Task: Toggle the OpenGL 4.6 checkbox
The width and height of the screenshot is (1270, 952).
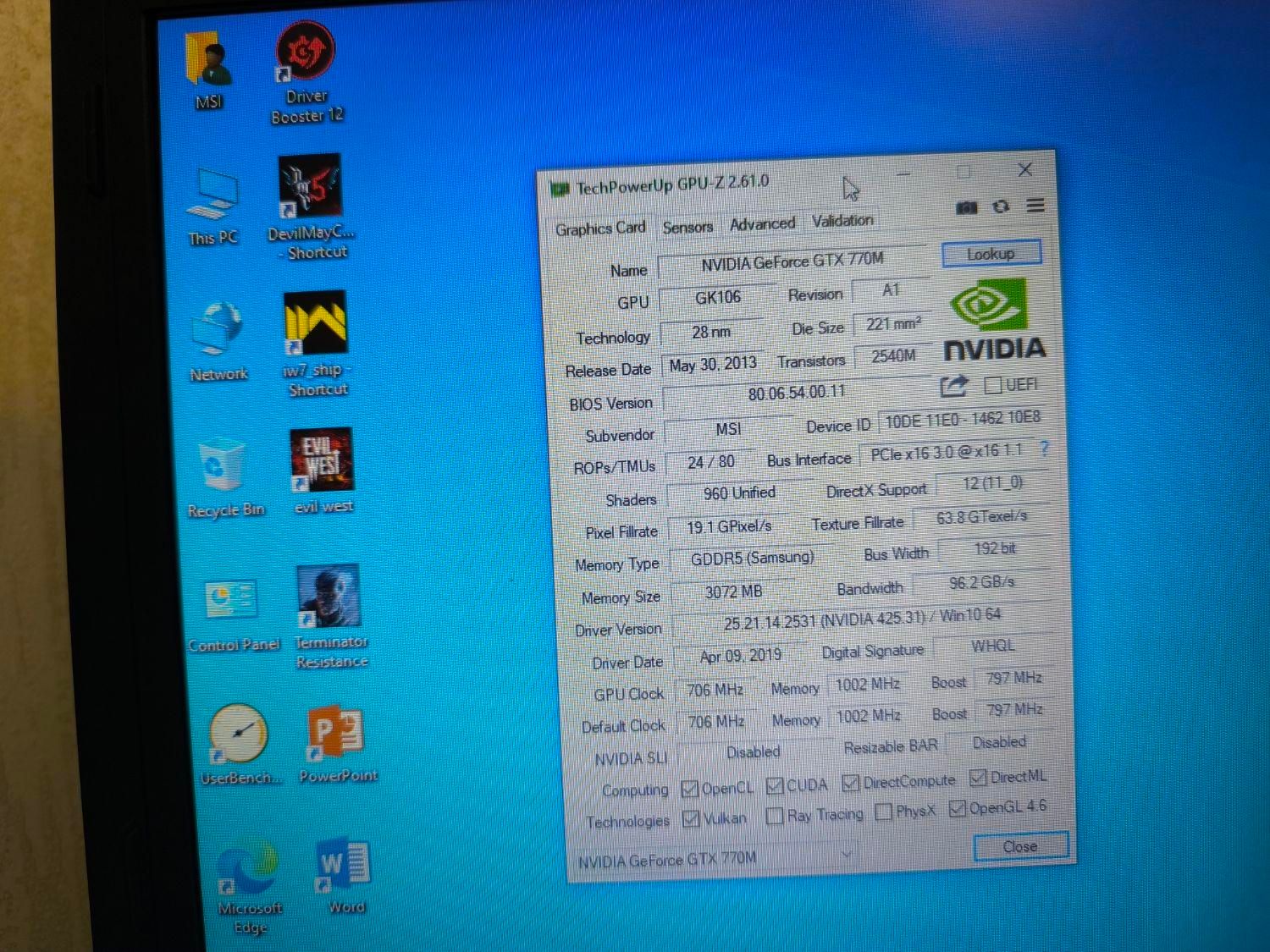Action: tap(958, 809)
